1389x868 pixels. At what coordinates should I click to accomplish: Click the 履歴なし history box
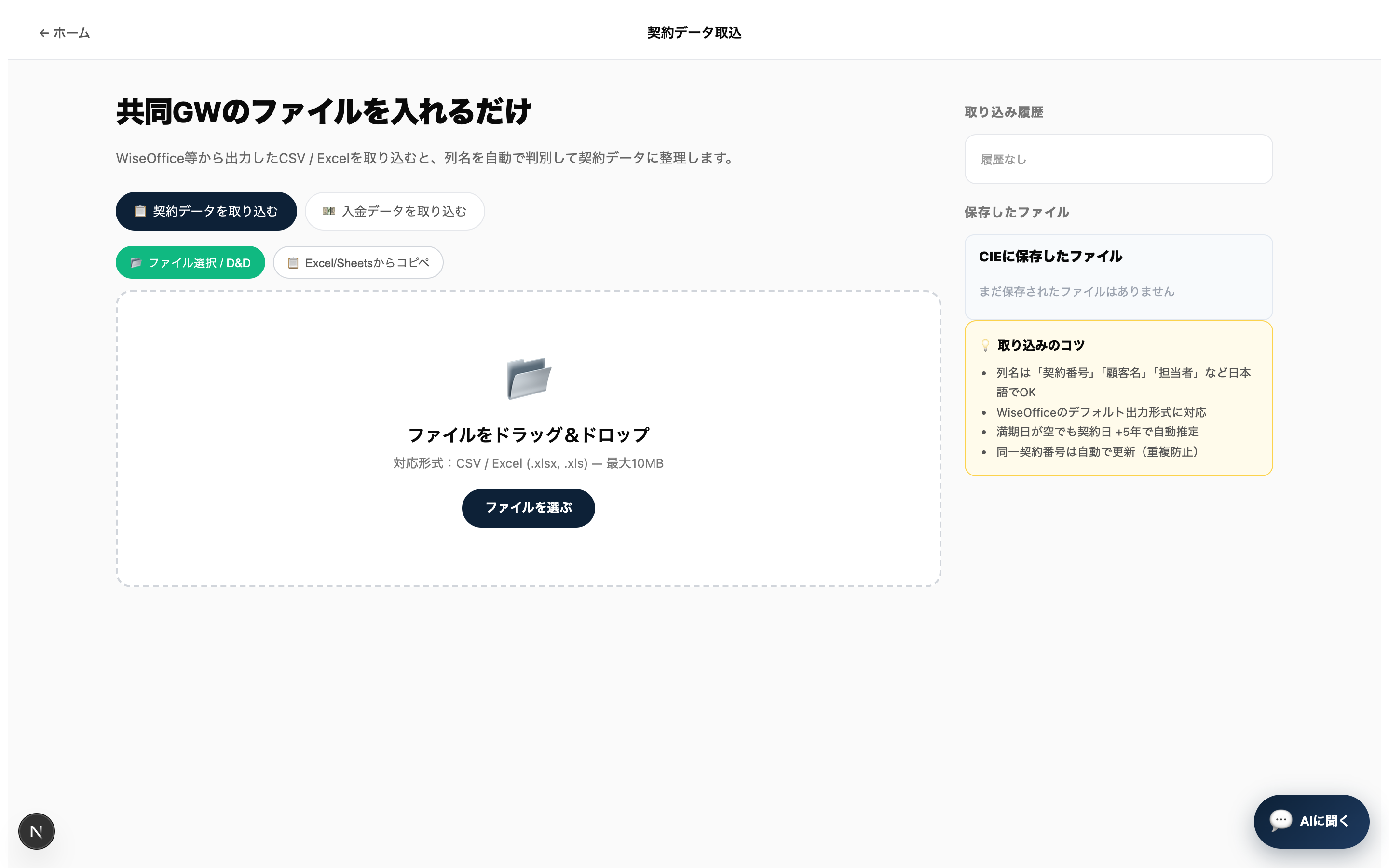(x=1118, y=159)
